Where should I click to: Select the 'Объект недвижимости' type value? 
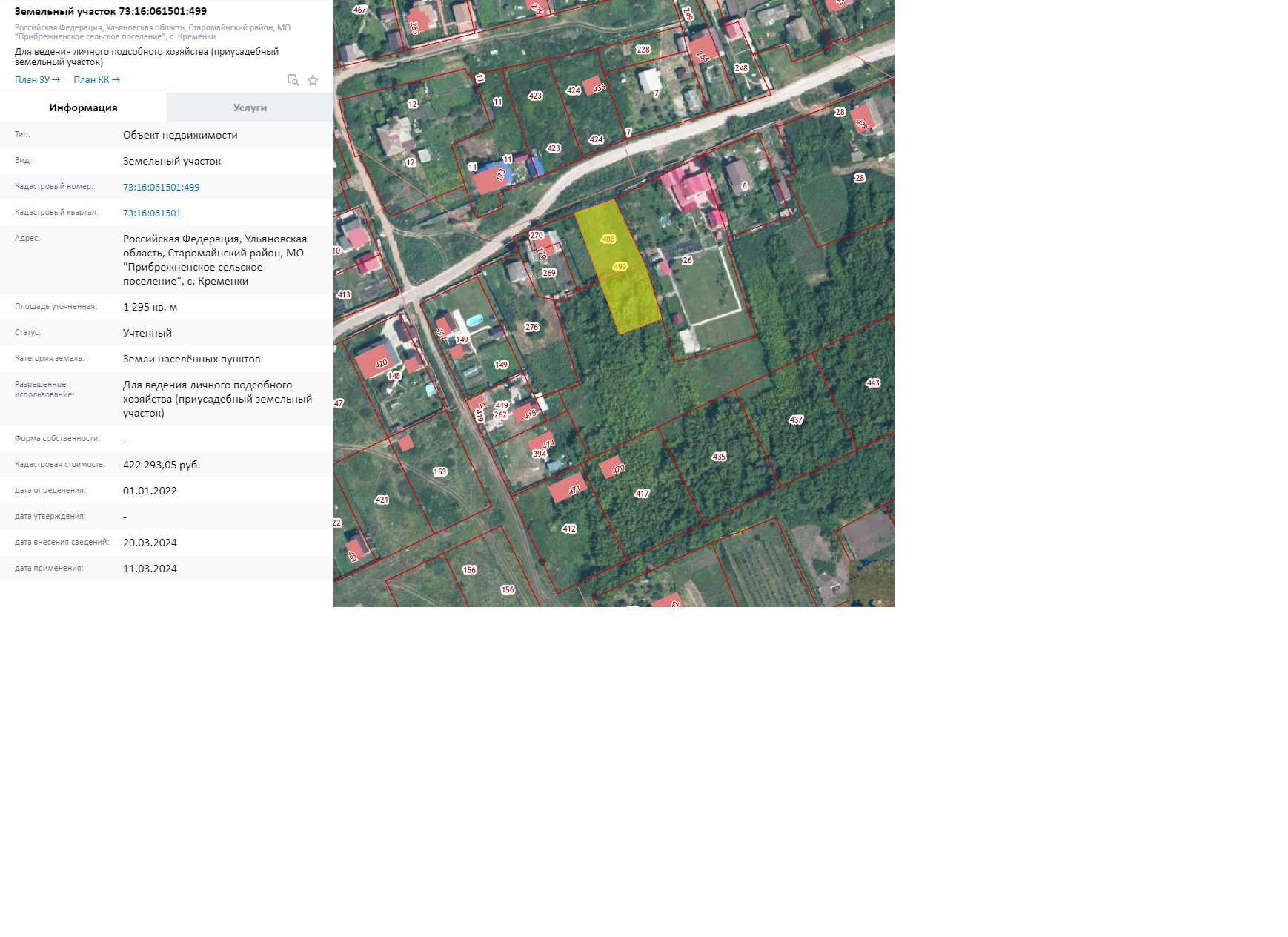[180, 135]
